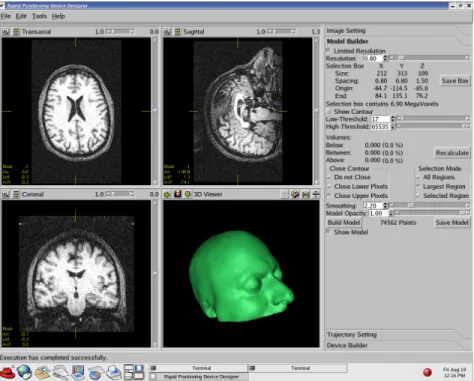Click the blank grey button in 3D Viewer toolbar
The height and width of the screenshot is (381, 474).
284,194
